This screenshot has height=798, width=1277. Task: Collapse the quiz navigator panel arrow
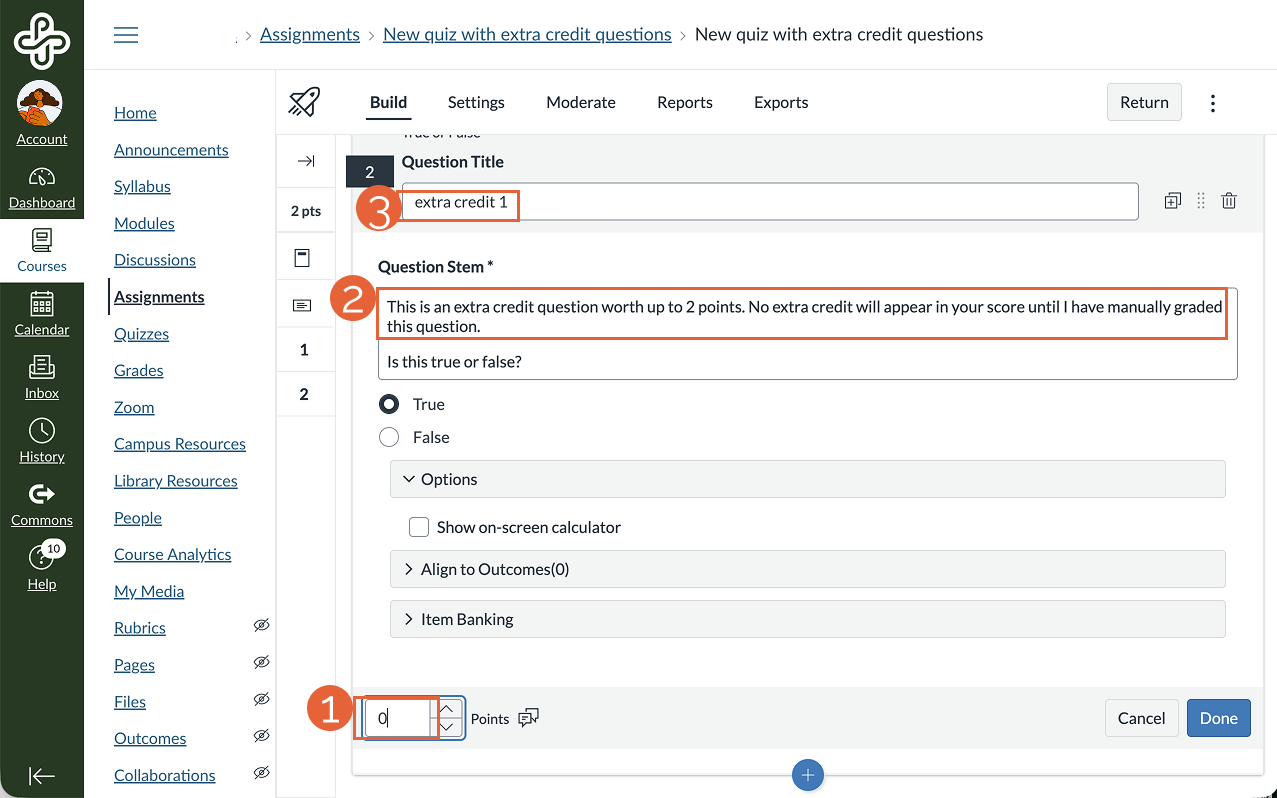click(306, 161)
